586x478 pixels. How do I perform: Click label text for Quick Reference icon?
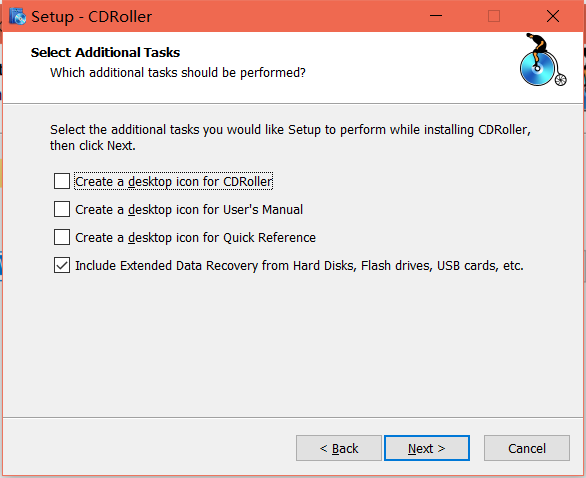[x=195, y=237]
